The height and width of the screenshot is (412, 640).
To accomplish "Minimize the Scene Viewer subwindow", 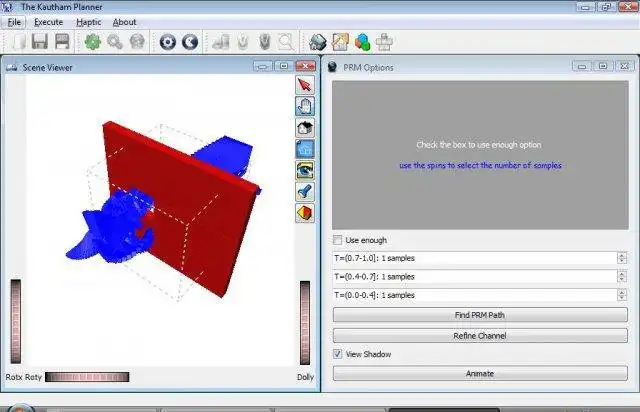I will tap(263, 66).
